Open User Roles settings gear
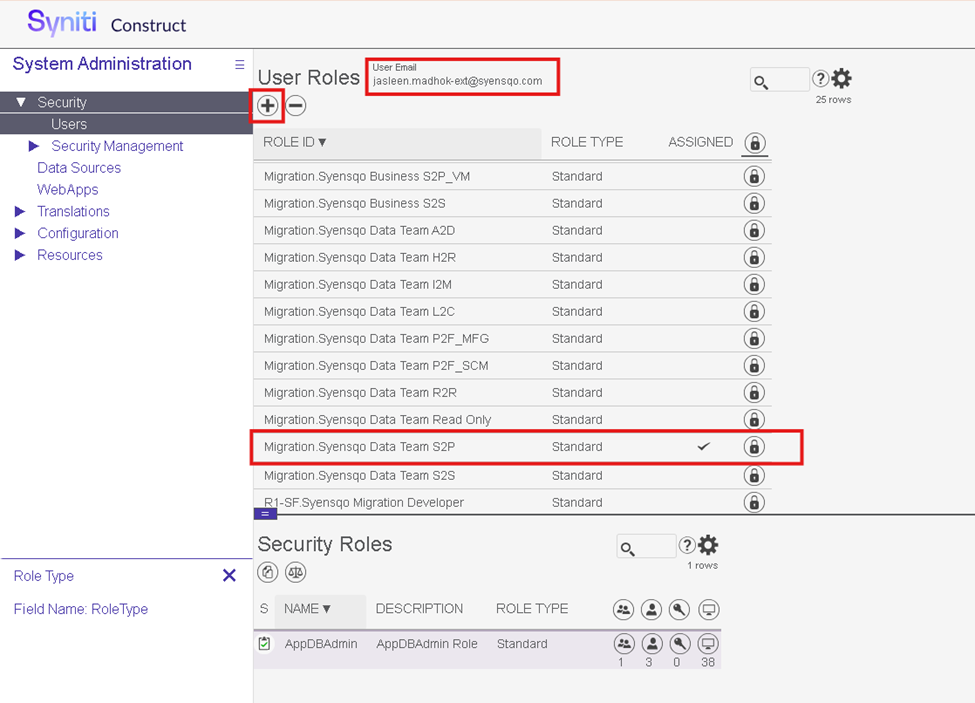The image size is (975, 703). 842,79
